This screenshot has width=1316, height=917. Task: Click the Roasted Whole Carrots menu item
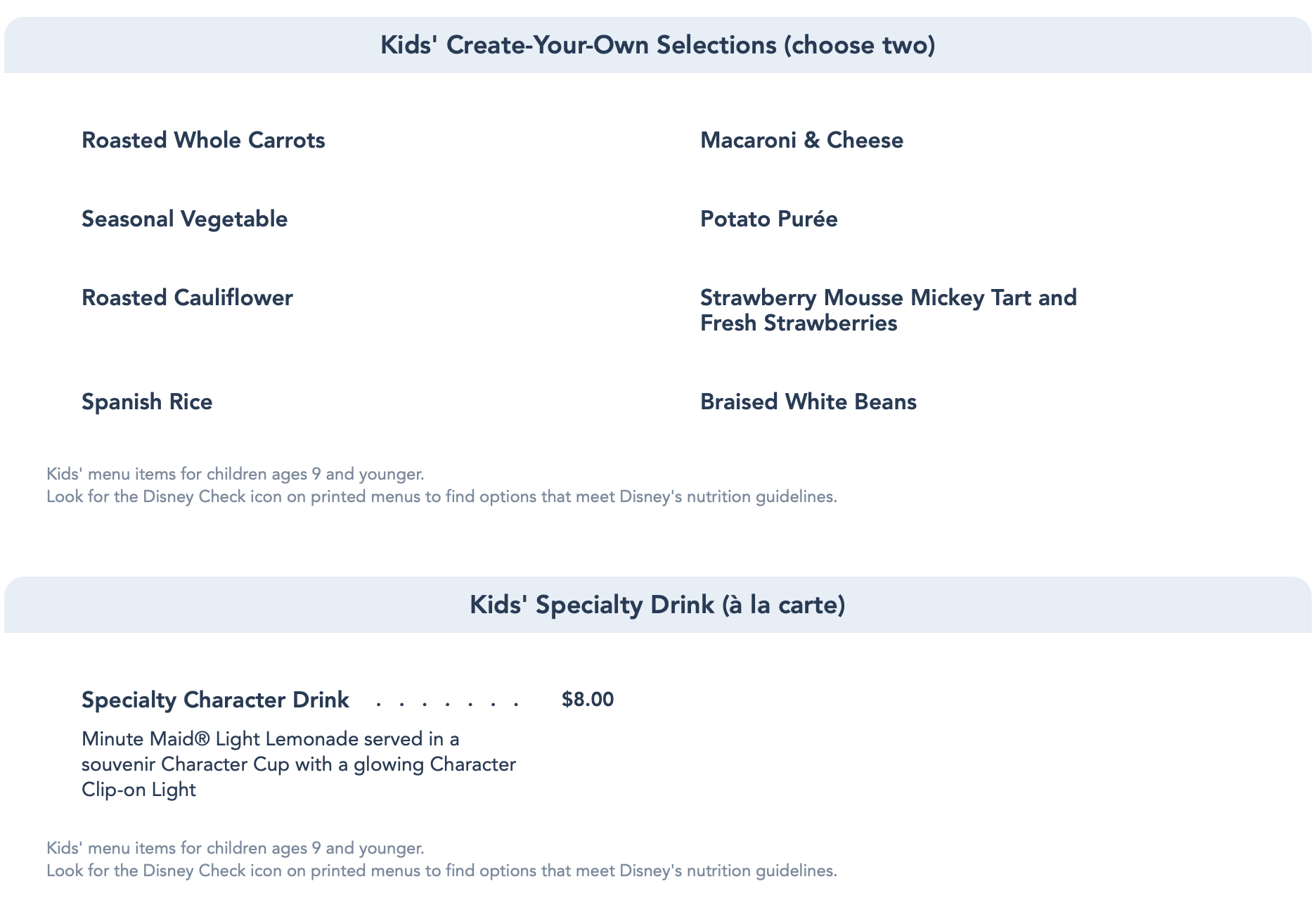203,141
